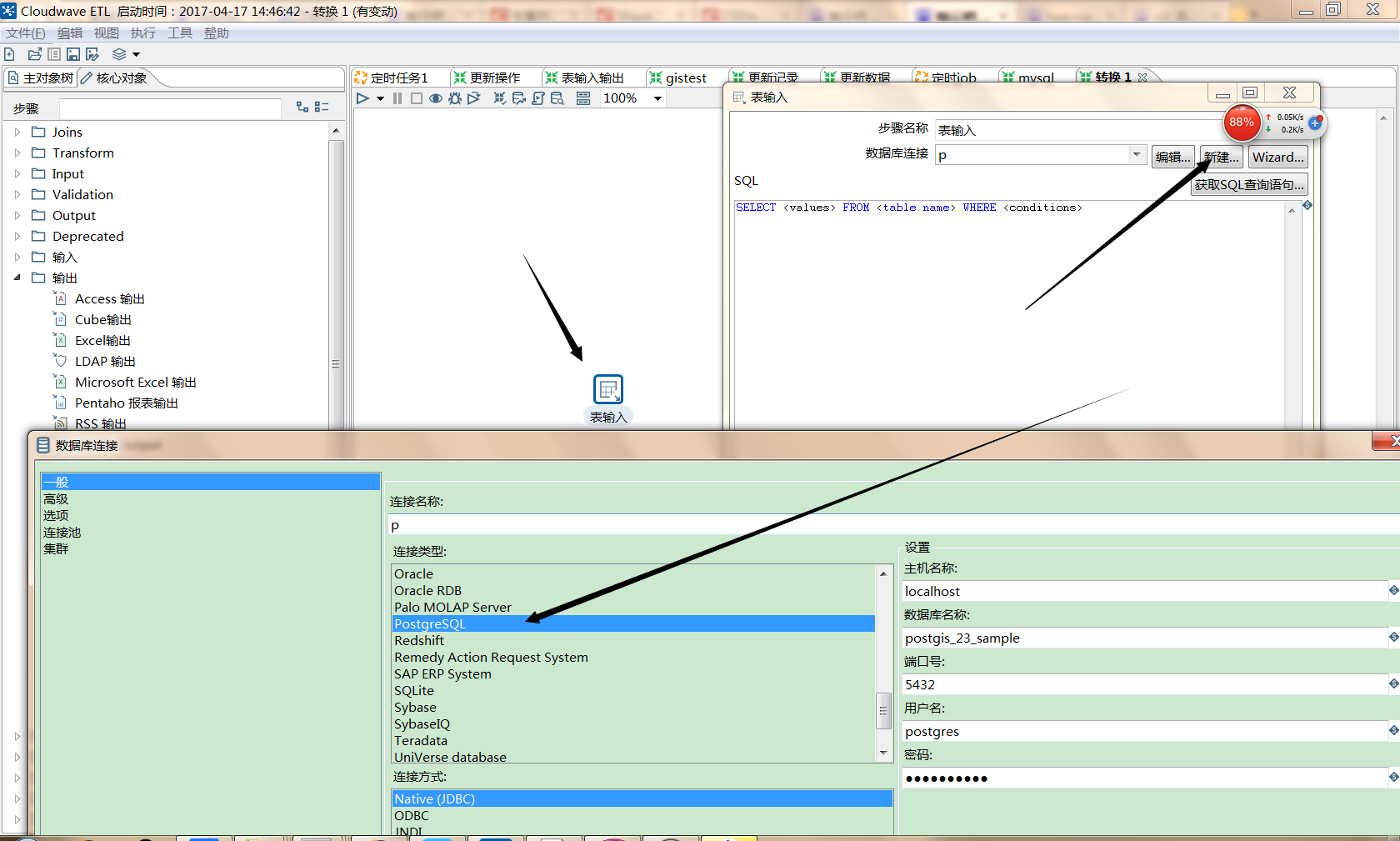The width and height of the screenshot is (1400, 841).
Task: Open the 数据库连接 combo box dropdown
Action: (x=1137, y=154)
